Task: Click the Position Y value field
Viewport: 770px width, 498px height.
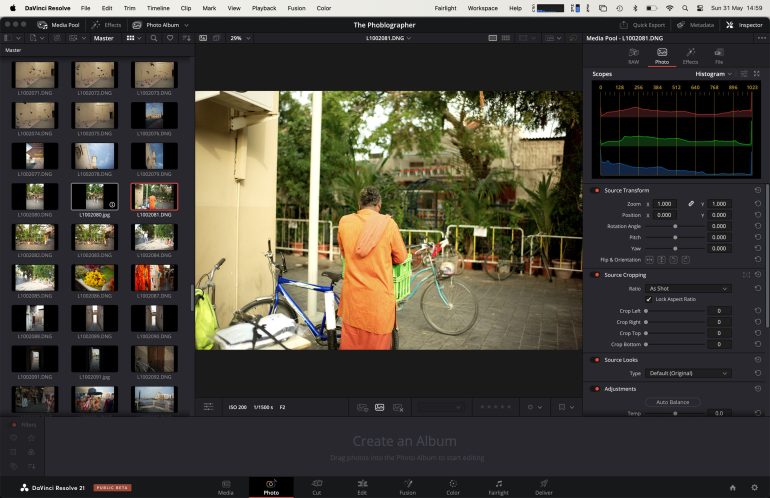Action: (719, 215)
